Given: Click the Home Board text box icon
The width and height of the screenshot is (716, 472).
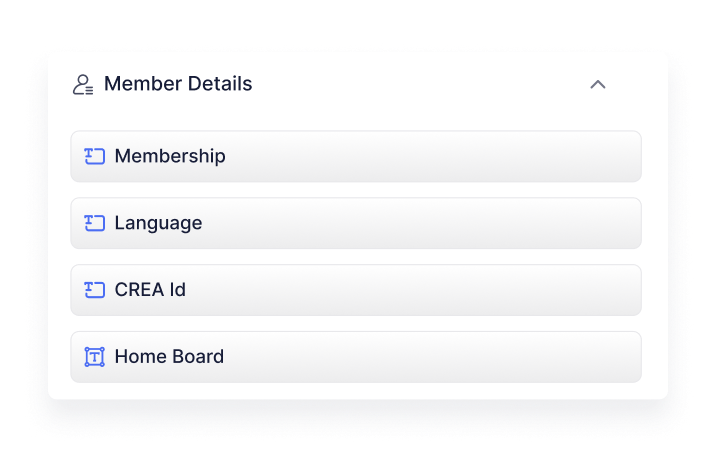Looking at the screenshot, I should tap(95, 357).
